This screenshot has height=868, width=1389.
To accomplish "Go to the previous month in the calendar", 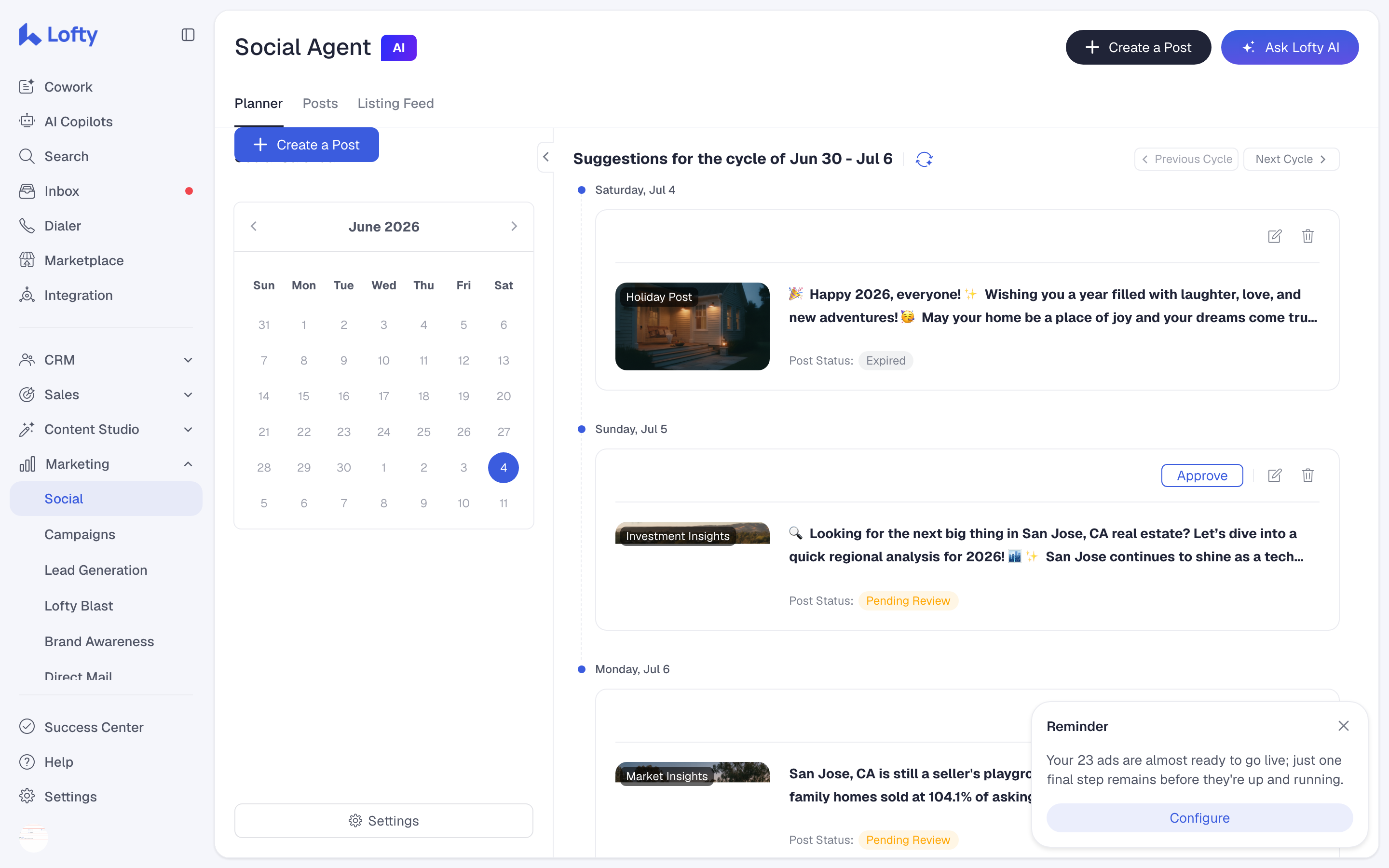I will coord(254,226).
